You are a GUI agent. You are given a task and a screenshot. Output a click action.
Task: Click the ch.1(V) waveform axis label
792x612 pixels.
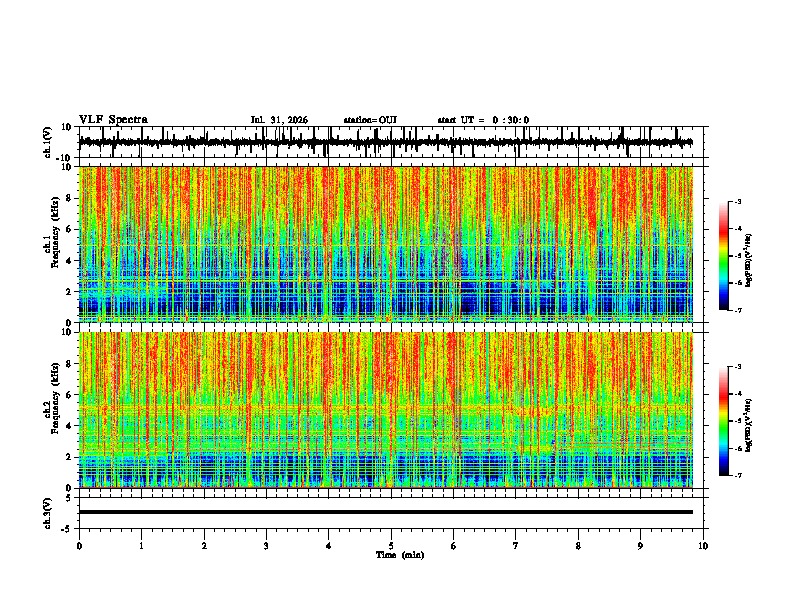pos(48,142)
